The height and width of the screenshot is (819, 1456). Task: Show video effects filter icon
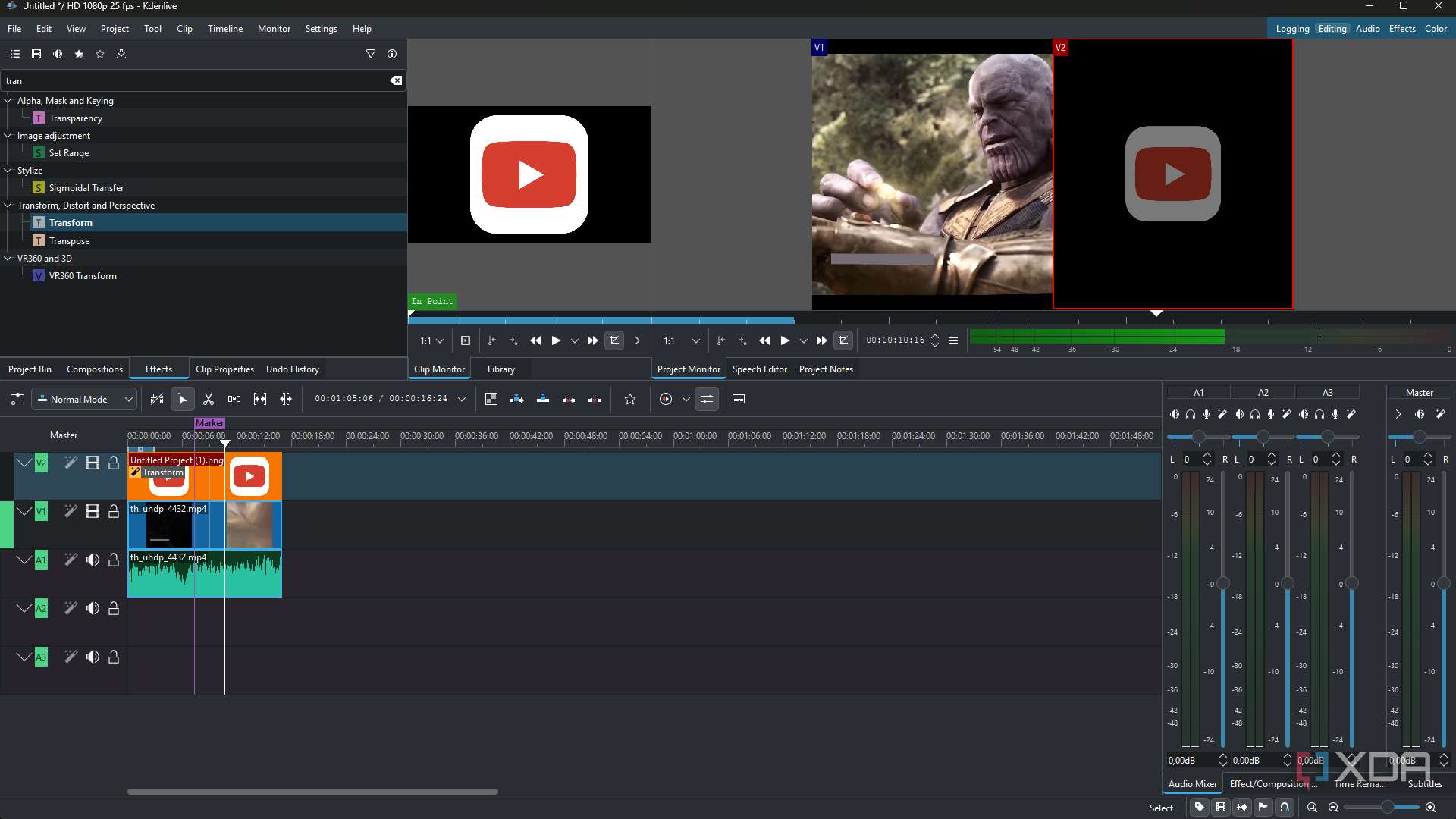click(x=36, y=54)
